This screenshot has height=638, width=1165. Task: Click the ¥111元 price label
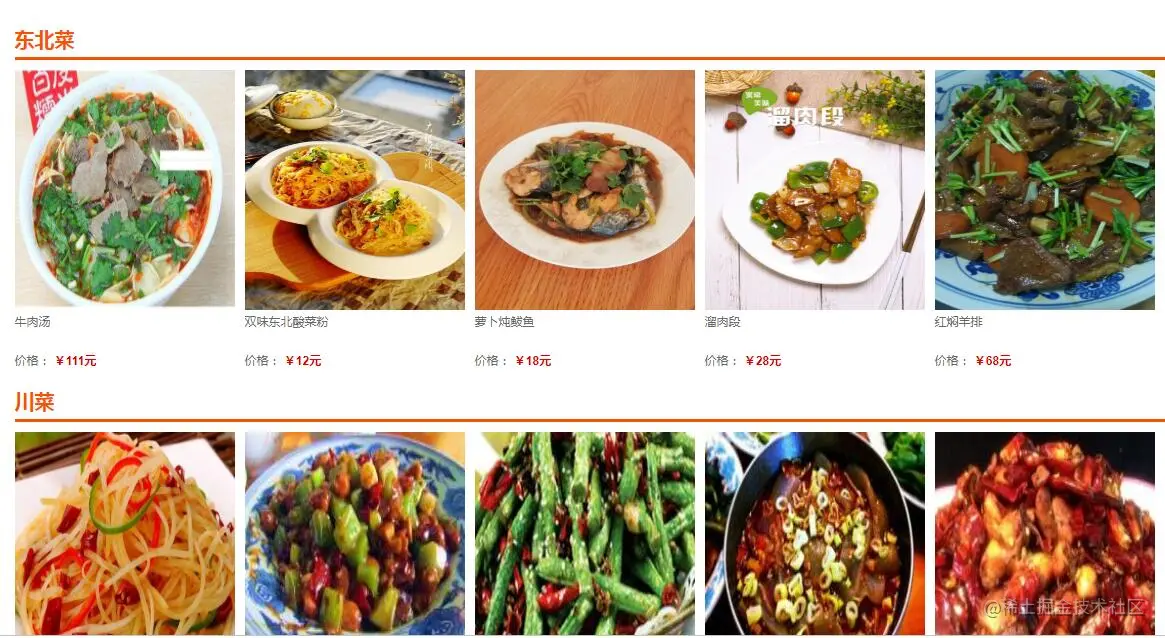(x=76, y=361)
